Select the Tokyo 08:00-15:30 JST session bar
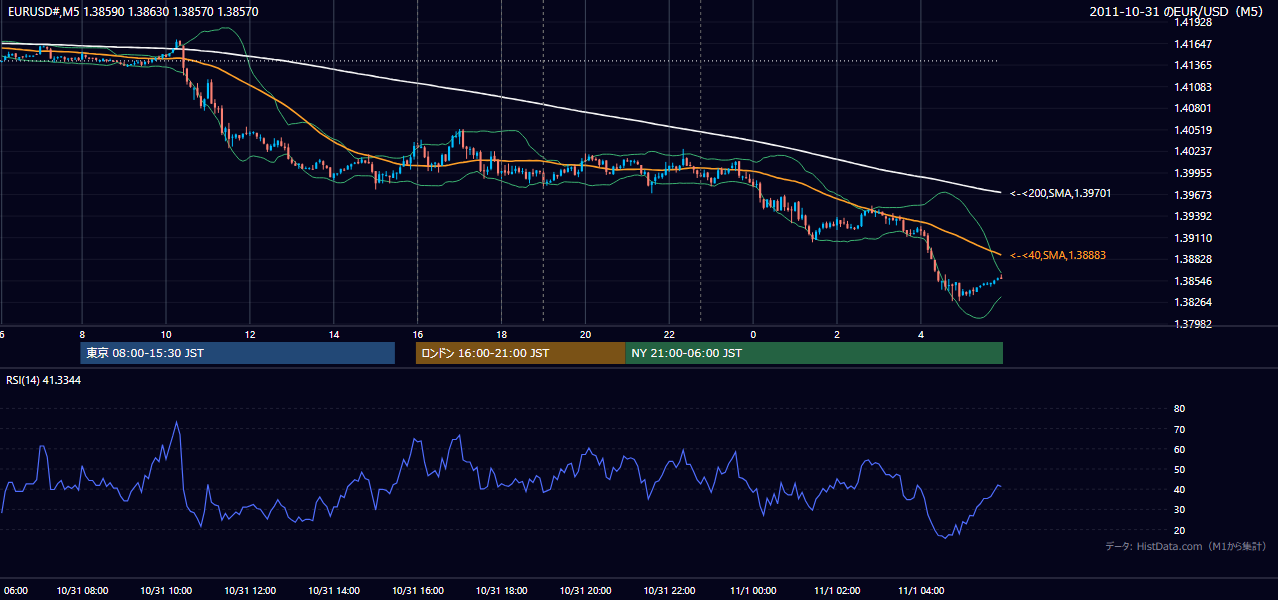The width and height of the screenshot is (1278, 600). click(238, 353)
